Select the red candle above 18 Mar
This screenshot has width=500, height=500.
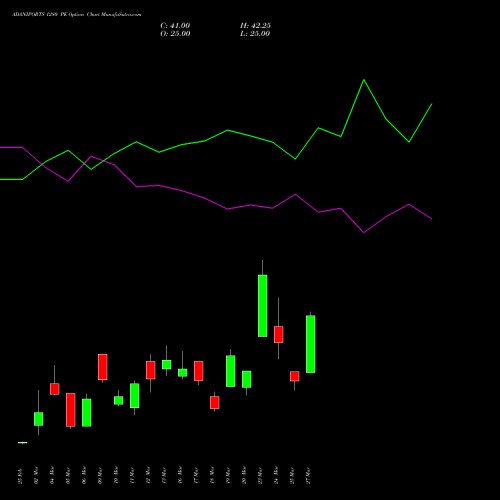[x=215, y=402]
